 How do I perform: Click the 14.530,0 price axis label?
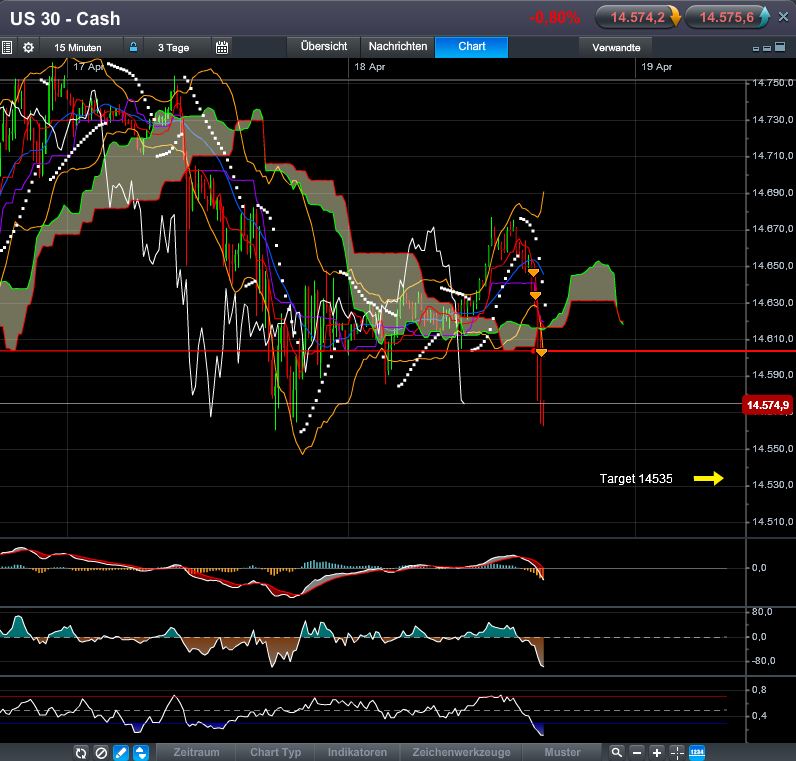pyautogui.click(x=772, y=485)
